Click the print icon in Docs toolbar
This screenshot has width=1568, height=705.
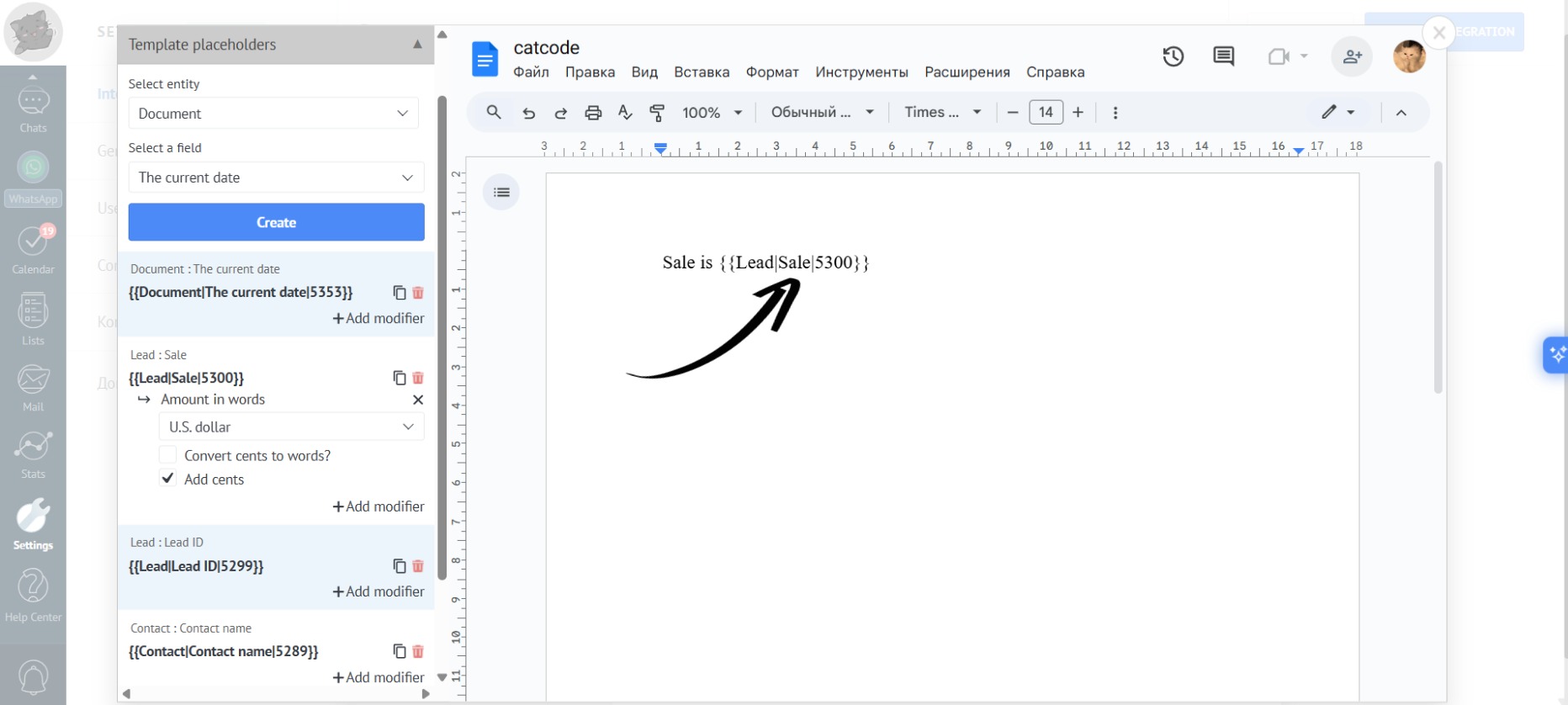click(593, 113)
